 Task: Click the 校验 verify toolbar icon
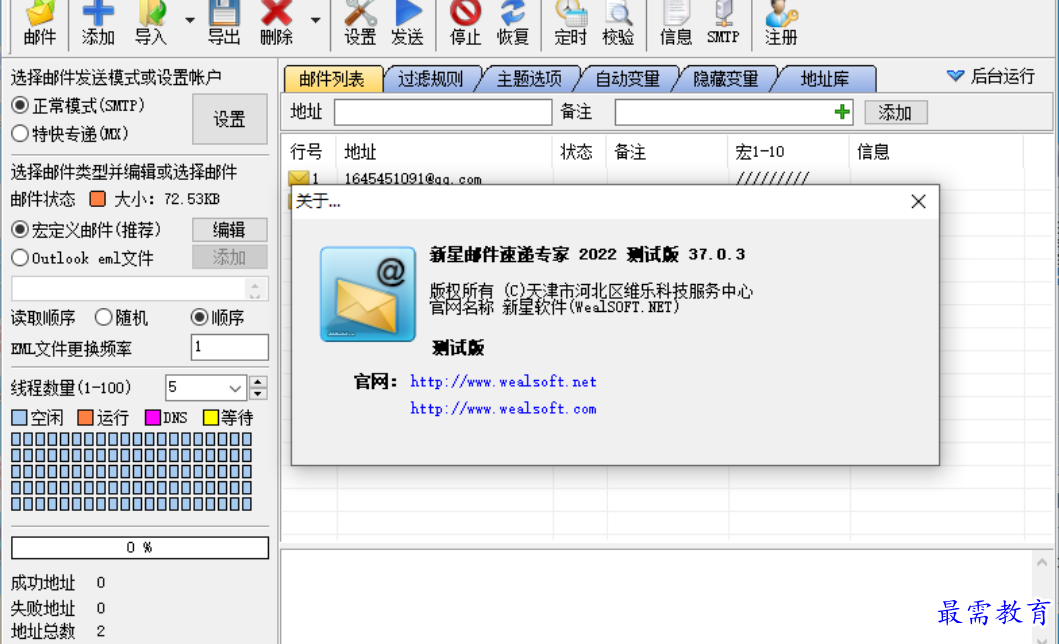click(x=618, y=24)
